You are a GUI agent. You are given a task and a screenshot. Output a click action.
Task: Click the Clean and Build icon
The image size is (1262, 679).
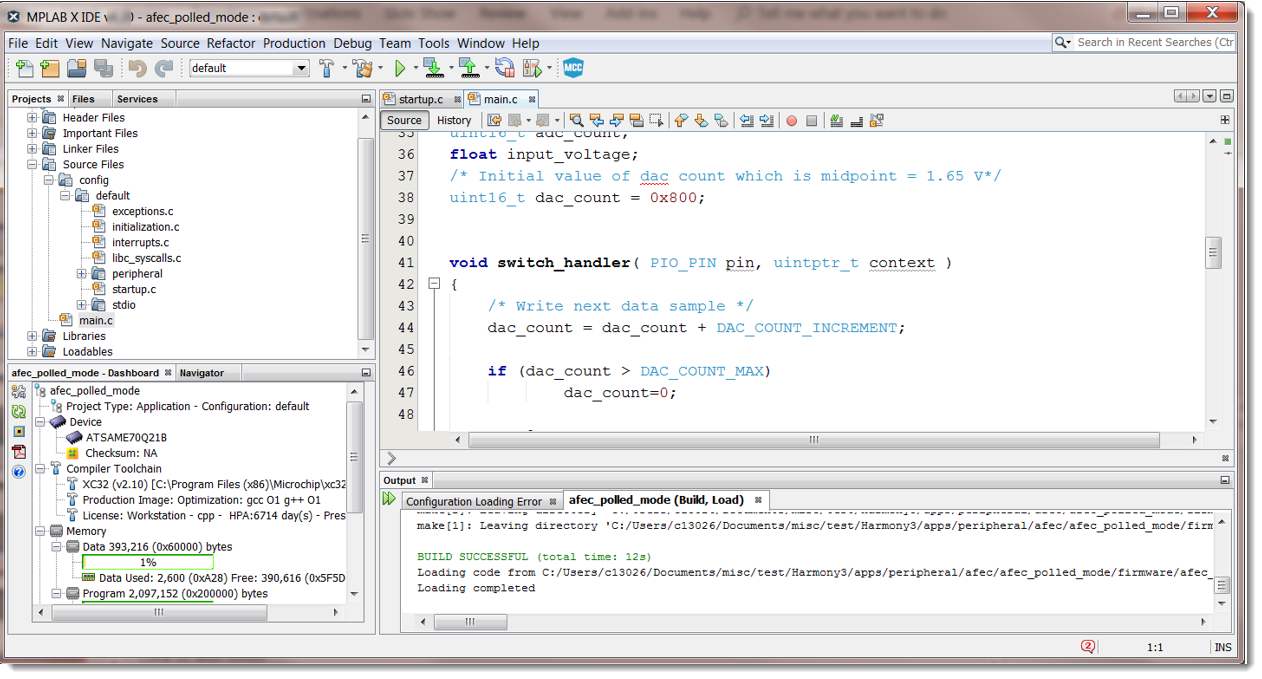coord(361,68)
